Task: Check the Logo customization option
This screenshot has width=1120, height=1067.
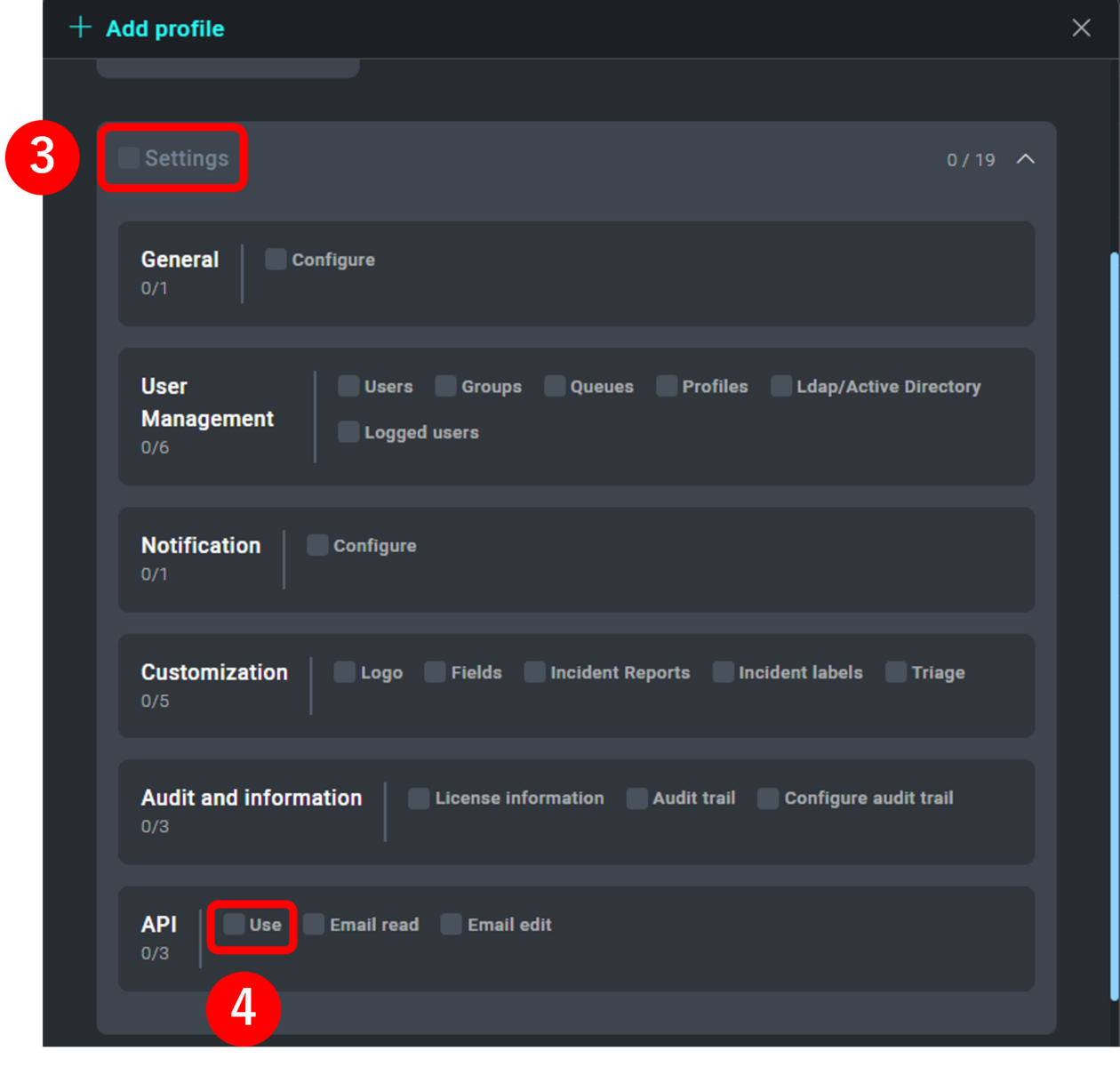Action: (x=344, y=672)
